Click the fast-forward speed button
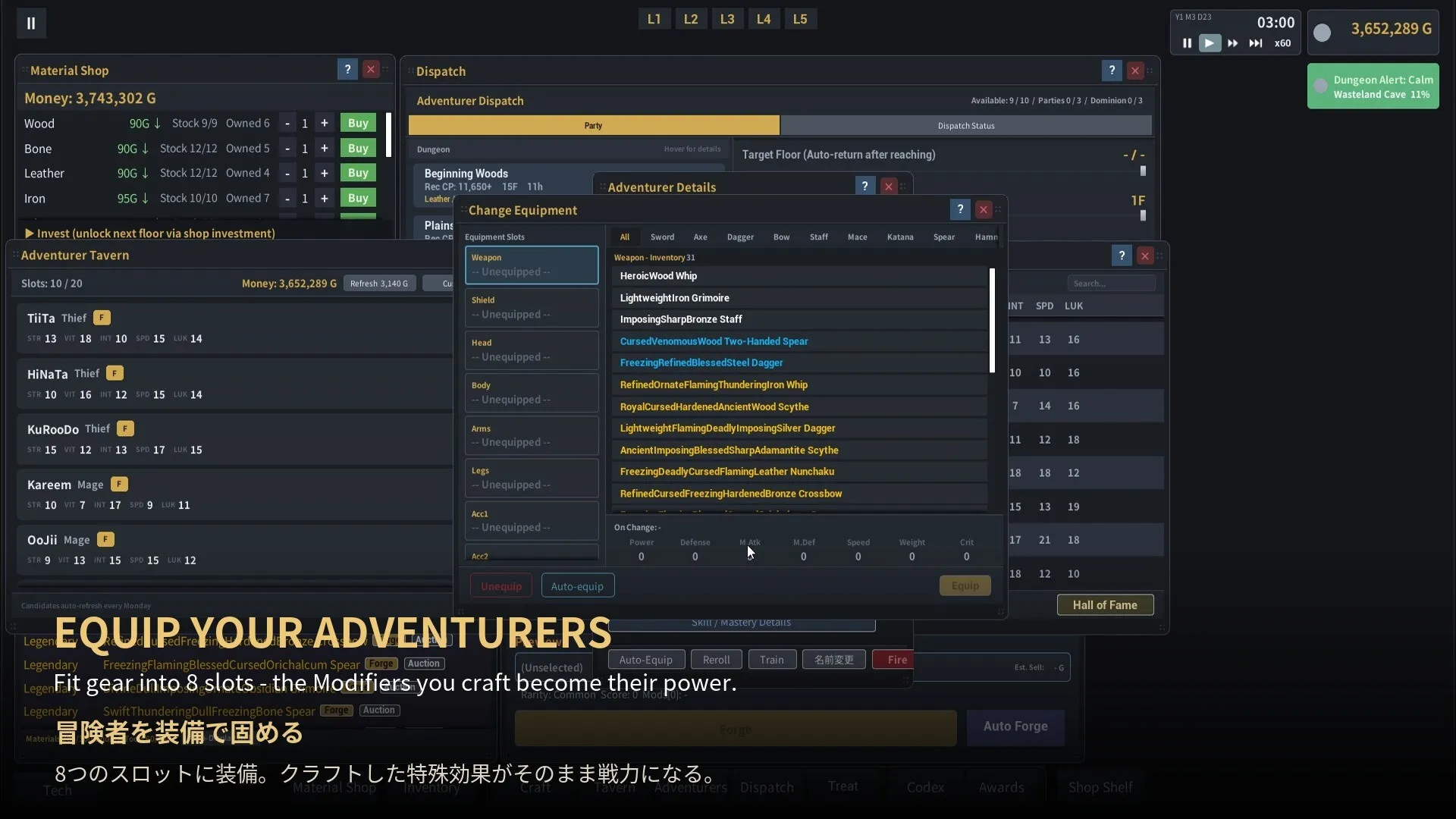 (1232, 43)
